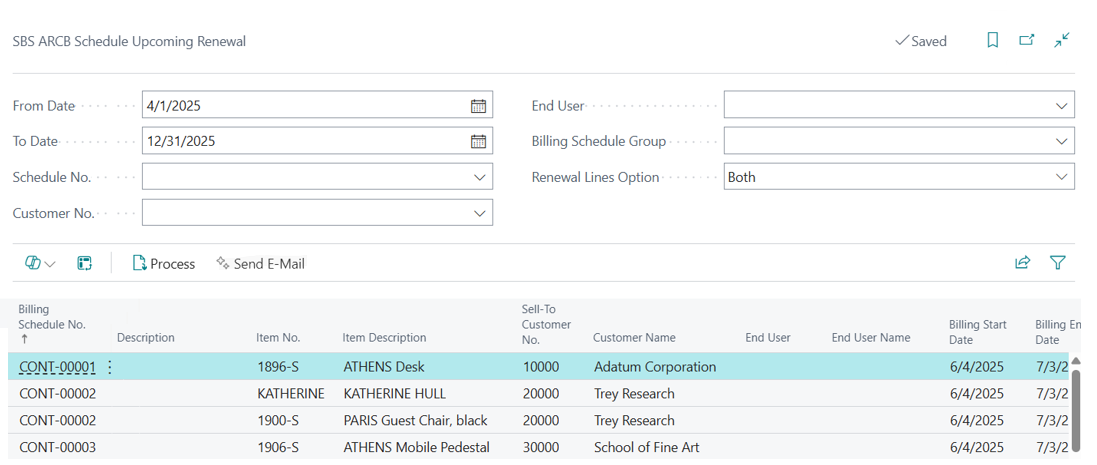Open the Renewal Lines Option dropdown

click(x=1061, y=177)
